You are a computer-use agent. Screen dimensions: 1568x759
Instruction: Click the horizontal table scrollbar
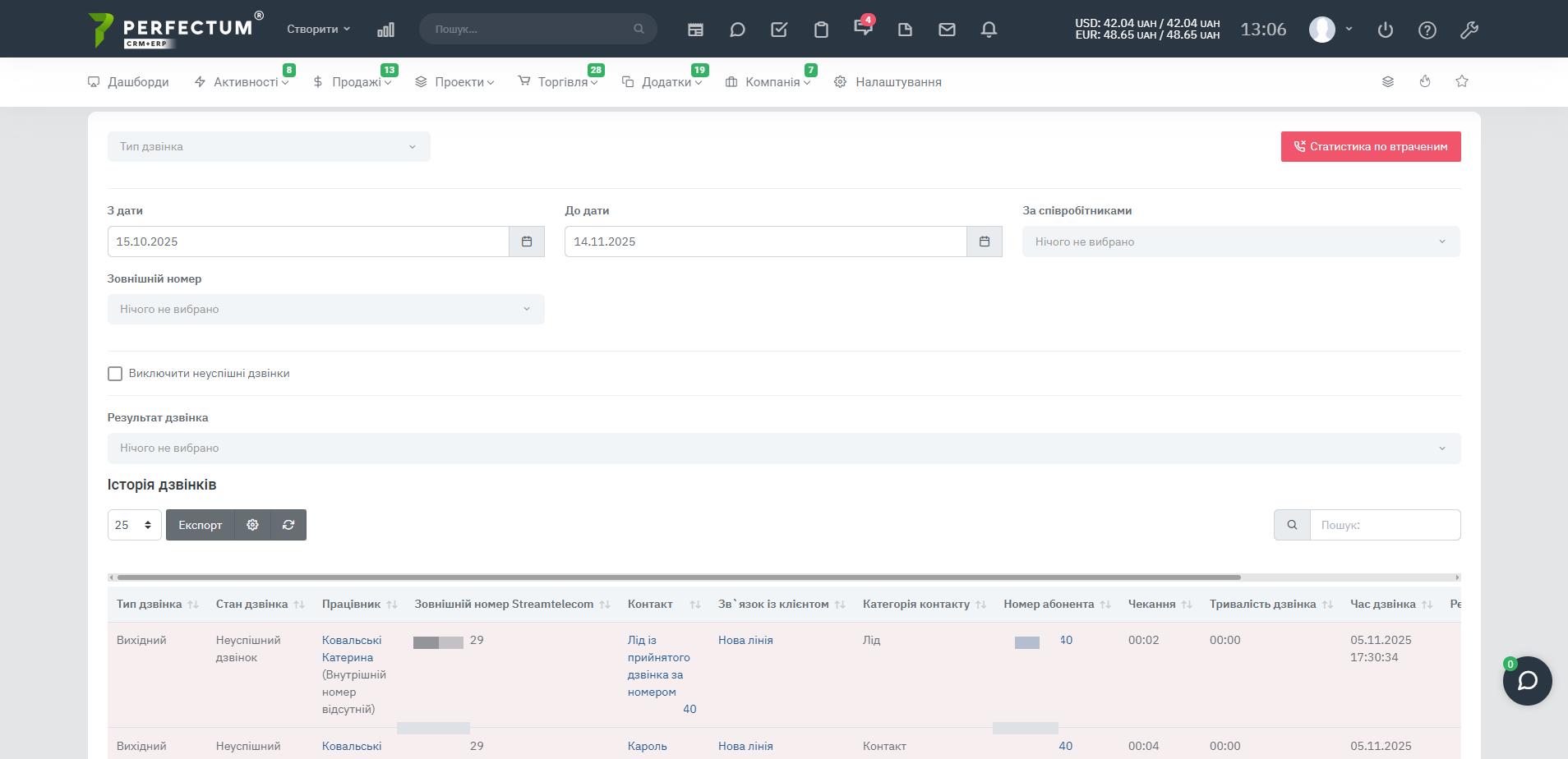click(x=678, y=577)
